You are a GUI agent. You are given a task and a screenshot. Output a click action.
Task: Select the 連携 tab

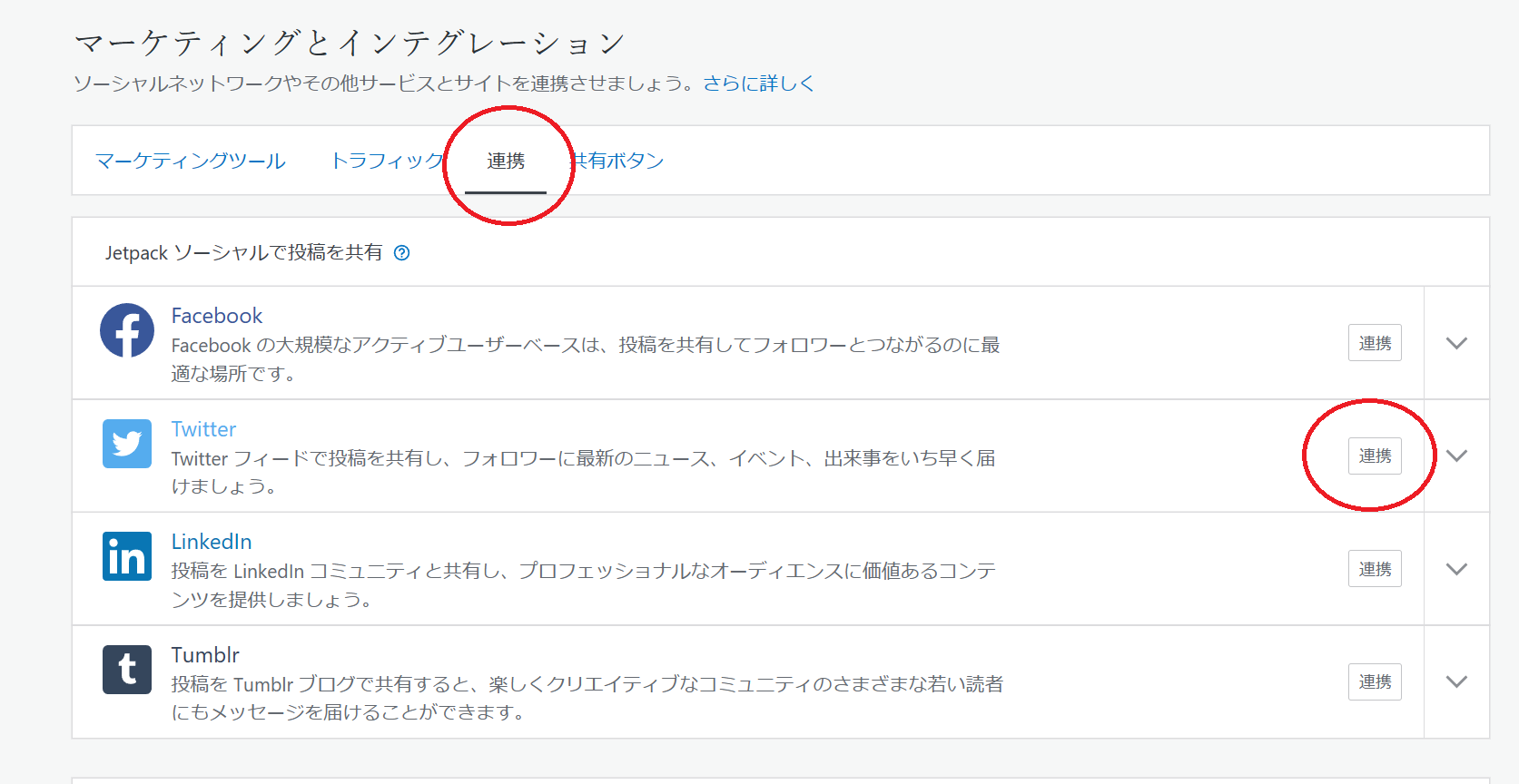point(506,162)
